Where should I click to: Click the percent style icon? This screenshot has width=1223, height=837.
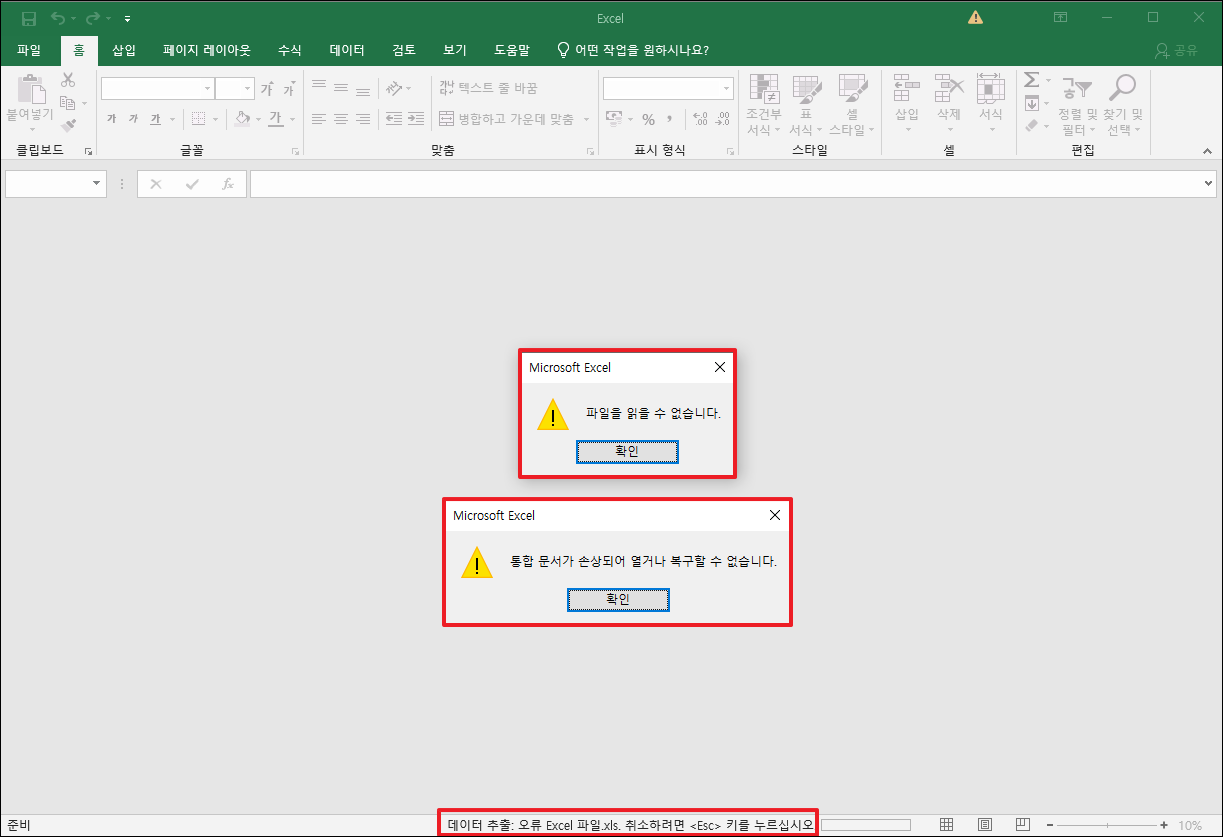coord(648,119)
